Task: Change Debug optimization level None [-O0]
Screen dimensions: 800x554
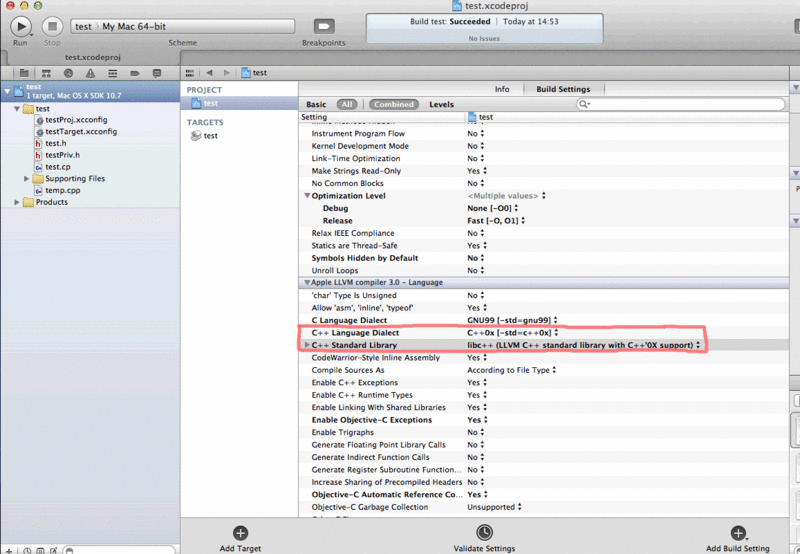Action: click(492, 208)
